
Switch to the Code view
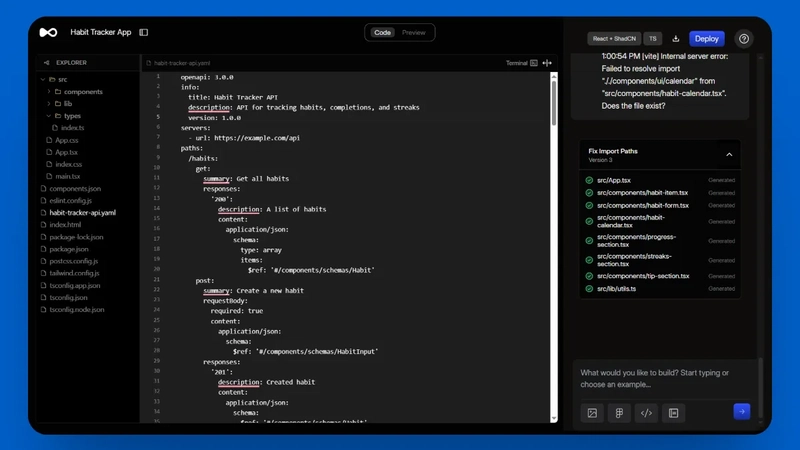[383, 33]
